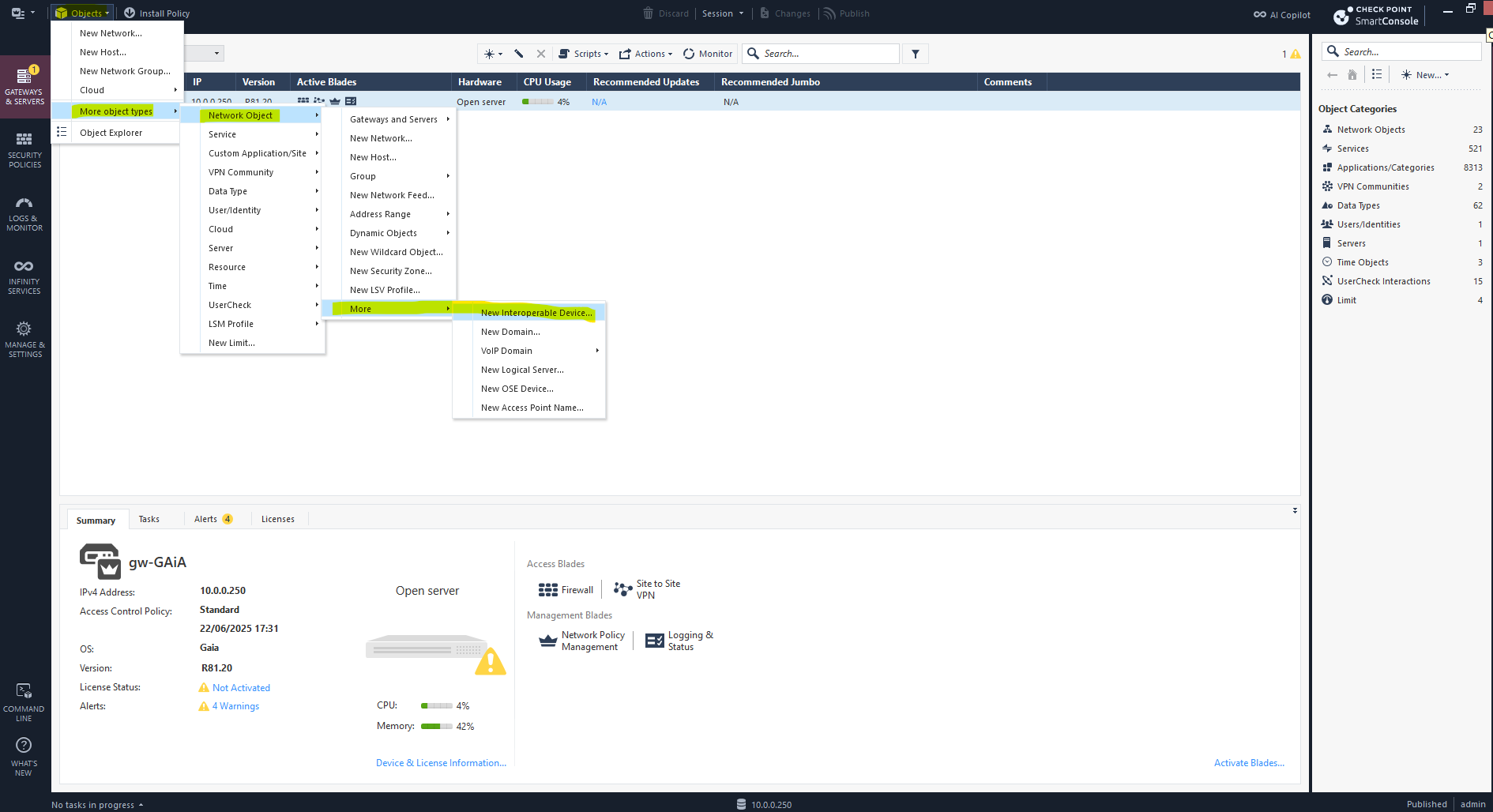Open AI Copilot
The image size is (1493, 812).
coord(1281,14)
